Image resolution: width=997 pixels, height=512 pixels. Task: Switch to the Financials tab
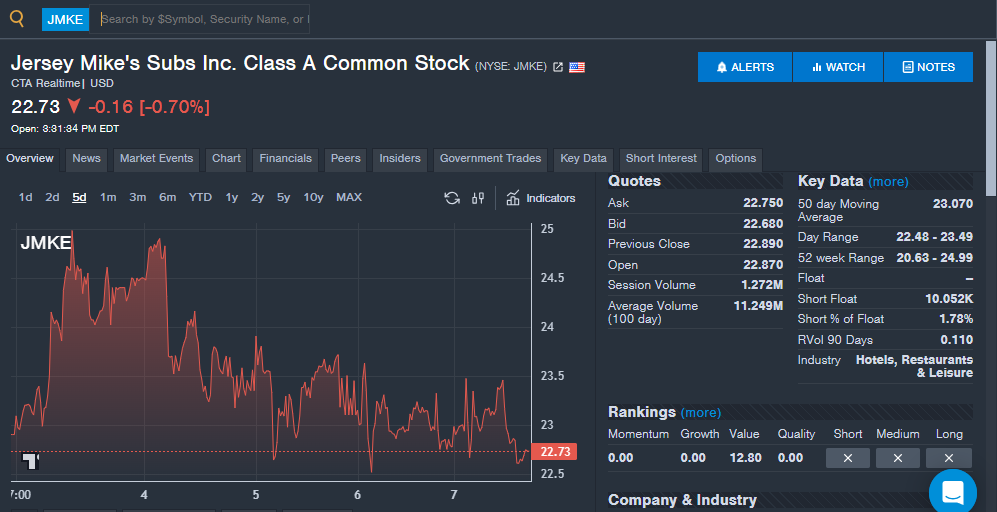285,159
